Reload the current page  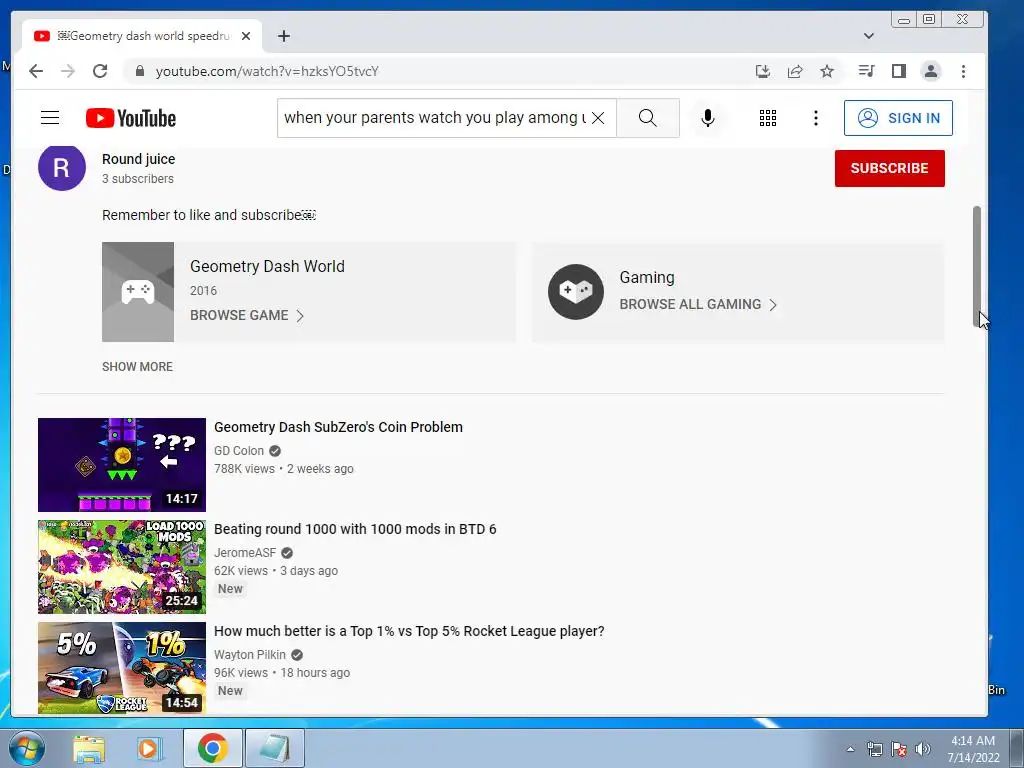pos(100,71)
